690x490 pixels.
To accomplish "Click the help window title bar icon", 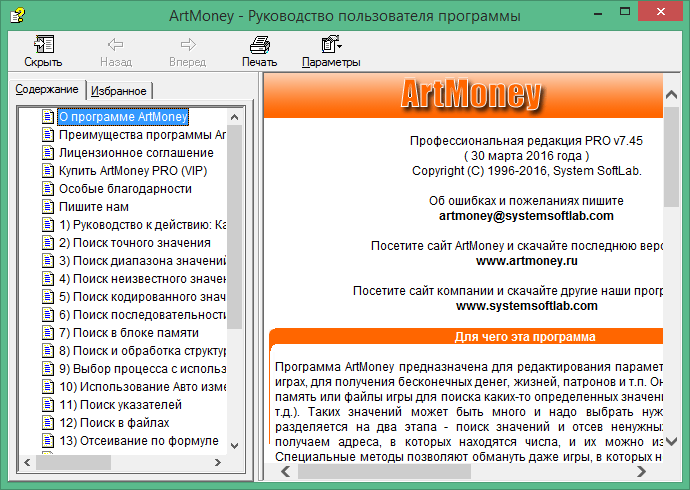I will [18, 16].
